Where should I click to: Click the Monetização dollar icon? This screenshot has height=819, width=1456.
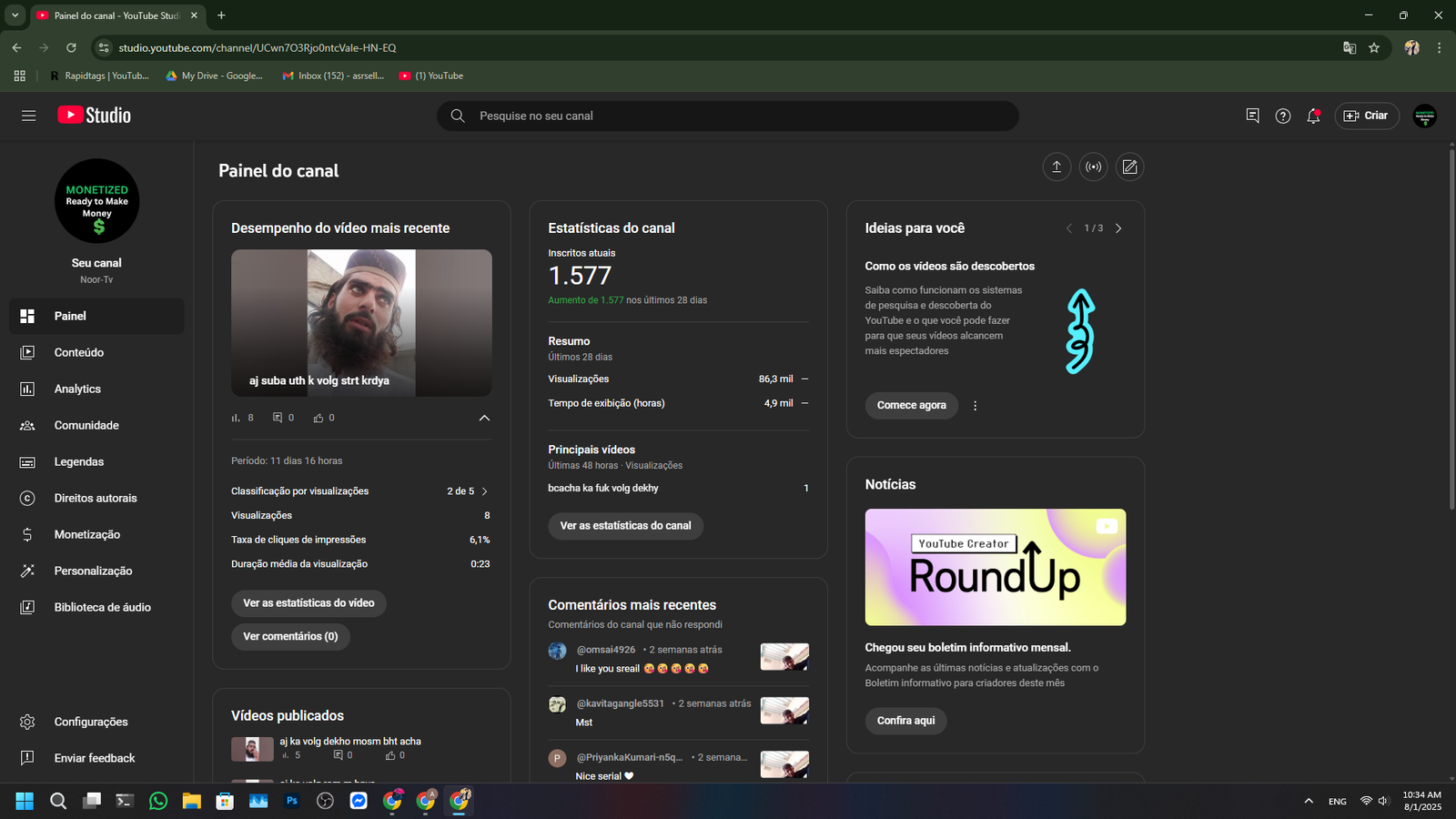pyautogui.click(x=27, y=534)
